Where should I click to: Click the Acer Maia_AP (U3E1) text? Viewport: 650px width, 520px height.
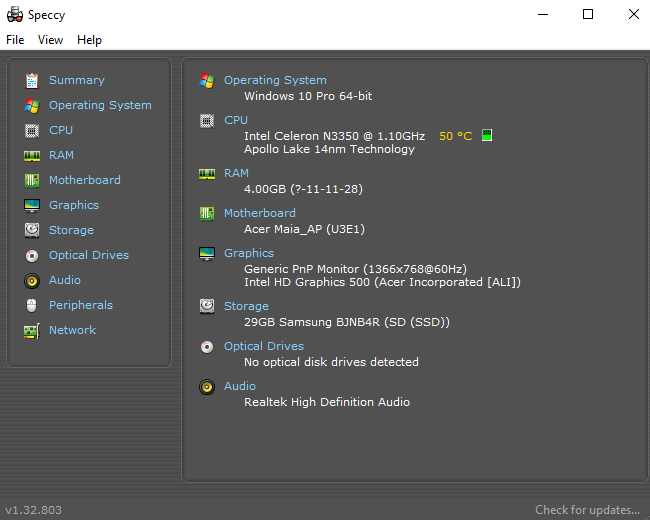pyautogui.click(x=304, y=229)
